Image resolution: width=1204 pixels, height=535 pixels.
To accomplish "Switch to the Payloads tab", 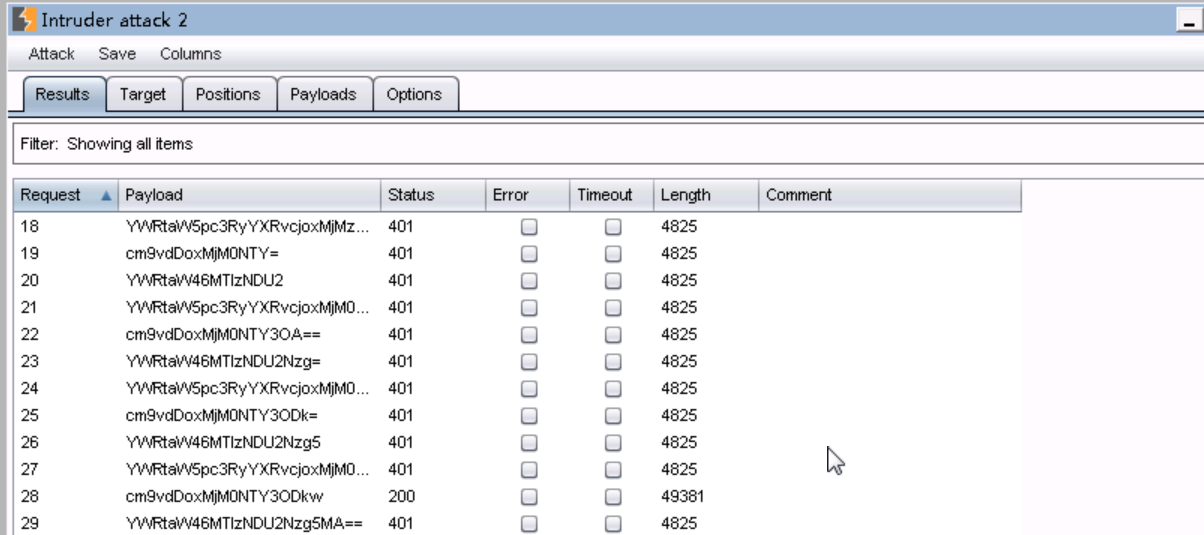I will 323,94.
